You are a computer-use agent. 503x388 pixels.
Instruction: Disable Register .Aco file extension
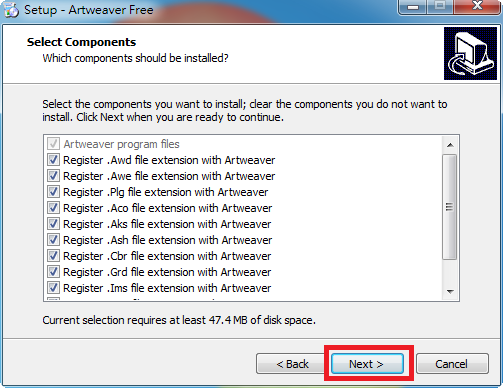pos(53,208)
